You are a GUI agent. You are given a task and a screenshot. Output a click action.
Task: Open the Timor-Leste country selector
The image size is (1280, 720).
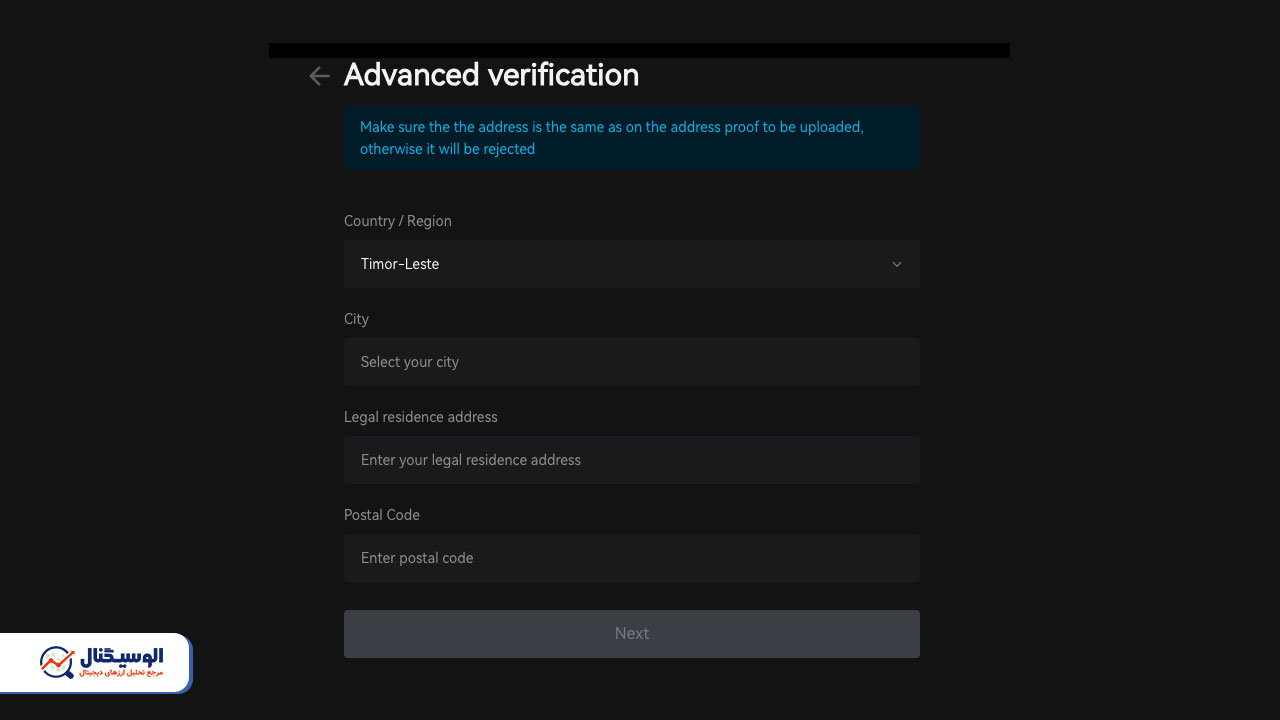[x=632, y=264]
